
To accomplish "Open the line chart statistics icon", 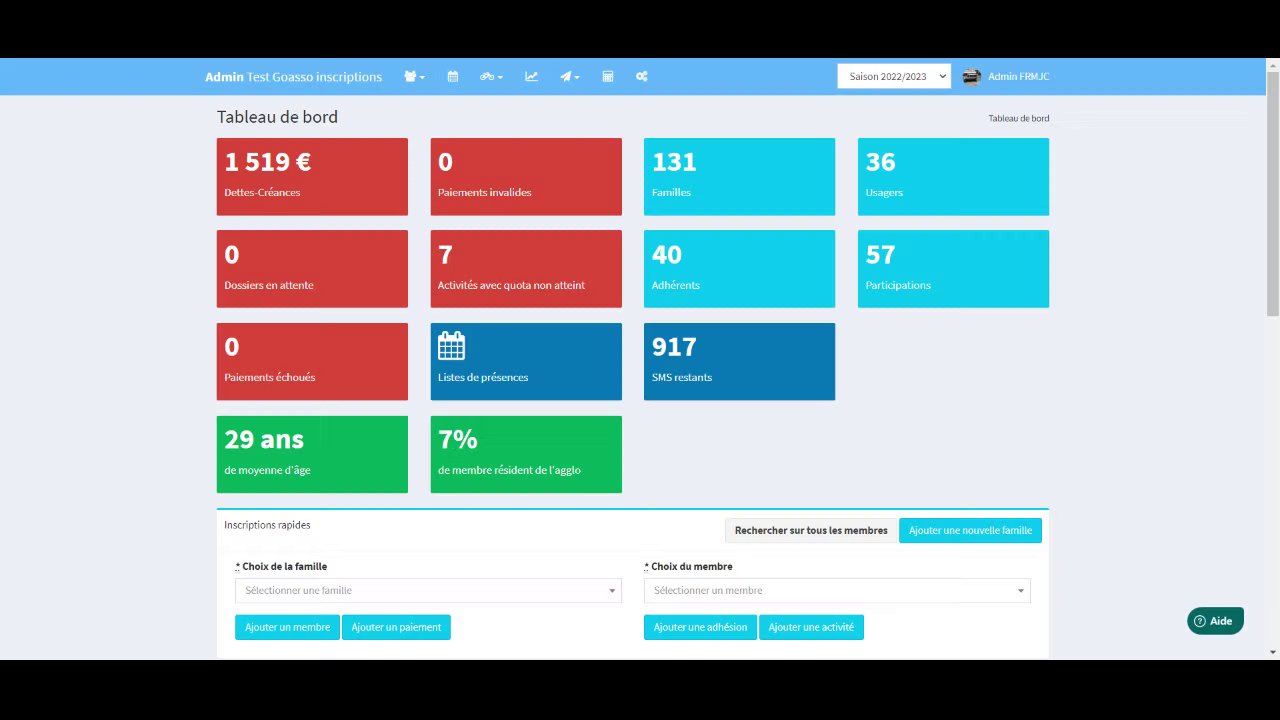I will coord(532,77).
